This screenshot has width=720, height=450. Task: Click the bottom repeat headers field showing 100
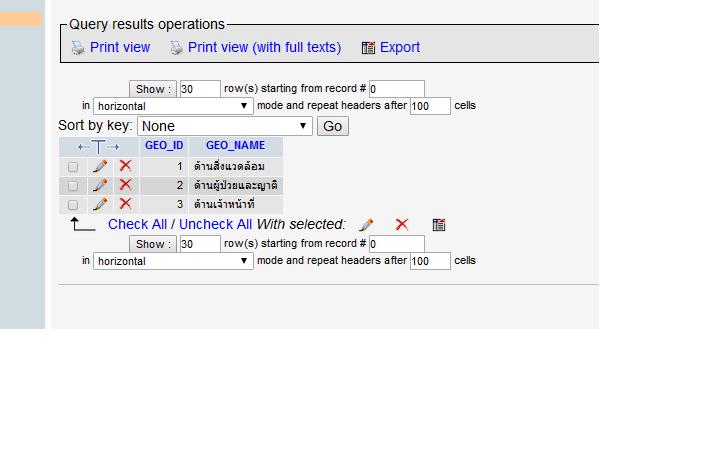pyautogui.click(x=430, y=261)
